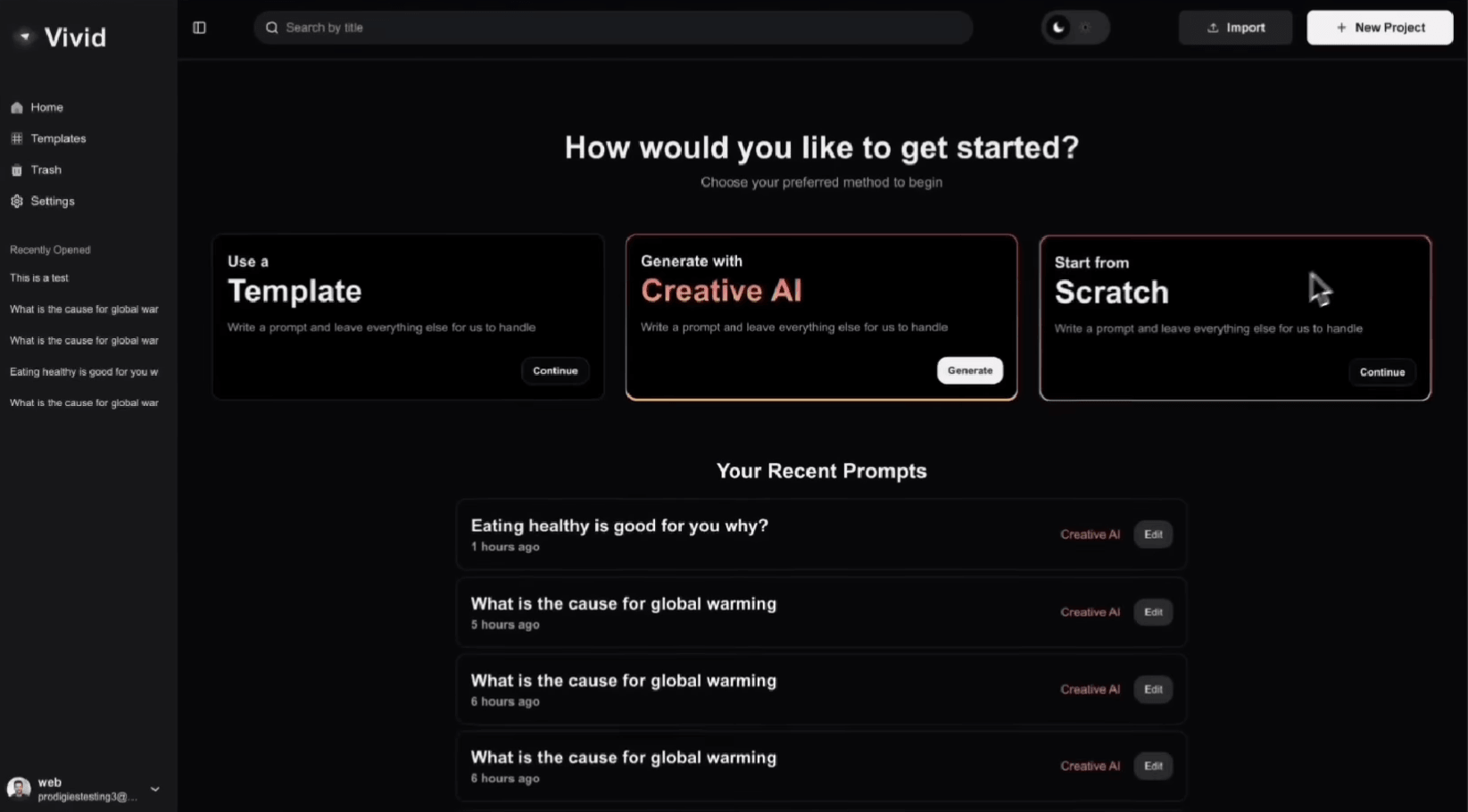Image resolution: width=1468 pixels, height=812 pixels.
Task: Toggle the dark mode moon switch
Action: pos(1058,28)
